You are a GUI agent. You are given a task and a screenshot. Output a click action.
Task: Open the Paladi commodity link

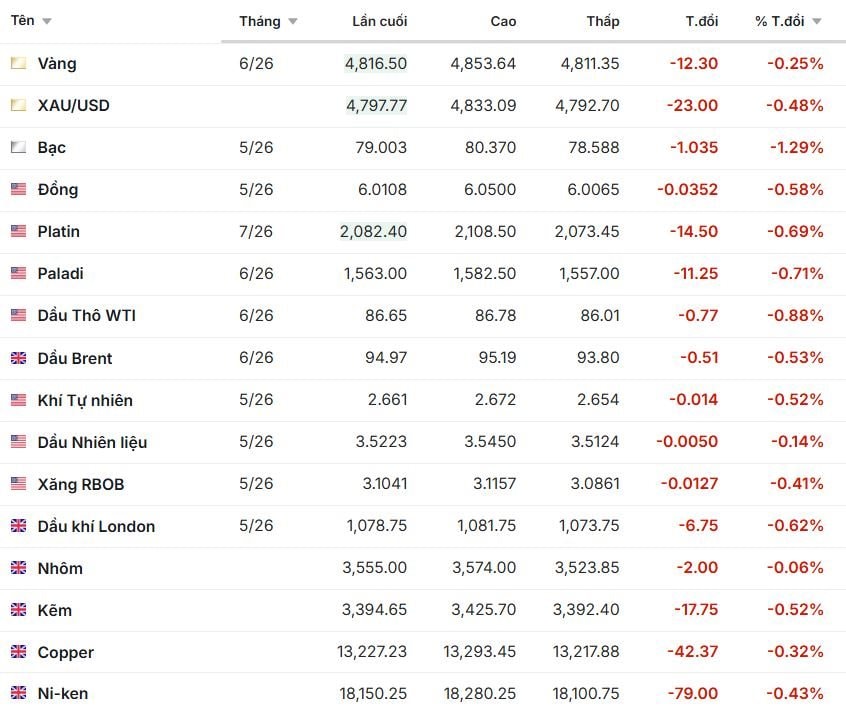pyautogui.click(x=60, y=273)
